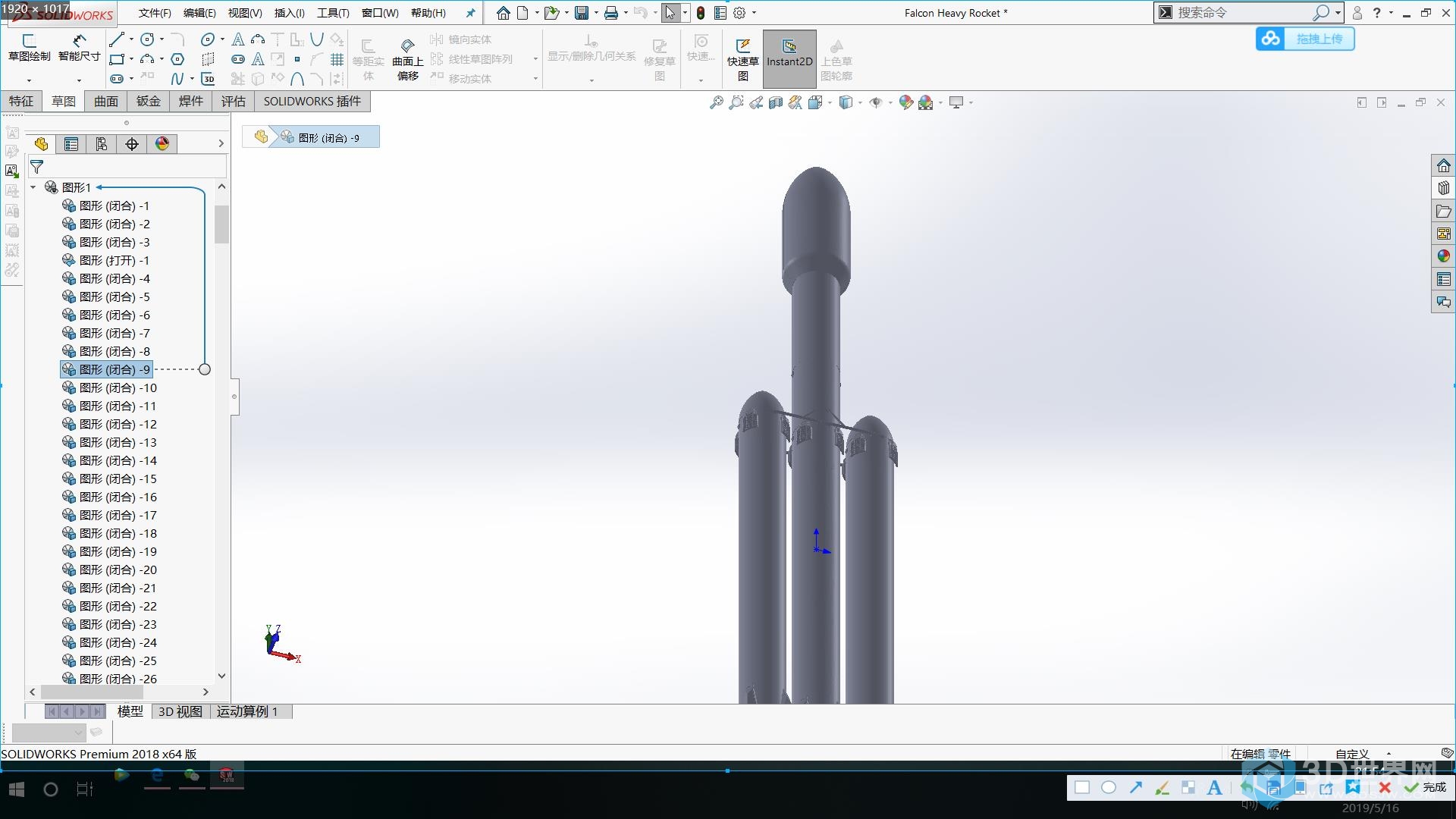The width and height of the screenshot is (1456, 819).
Task: Select tree item 图形 (闭合) -22
Action: coord(109,606)
